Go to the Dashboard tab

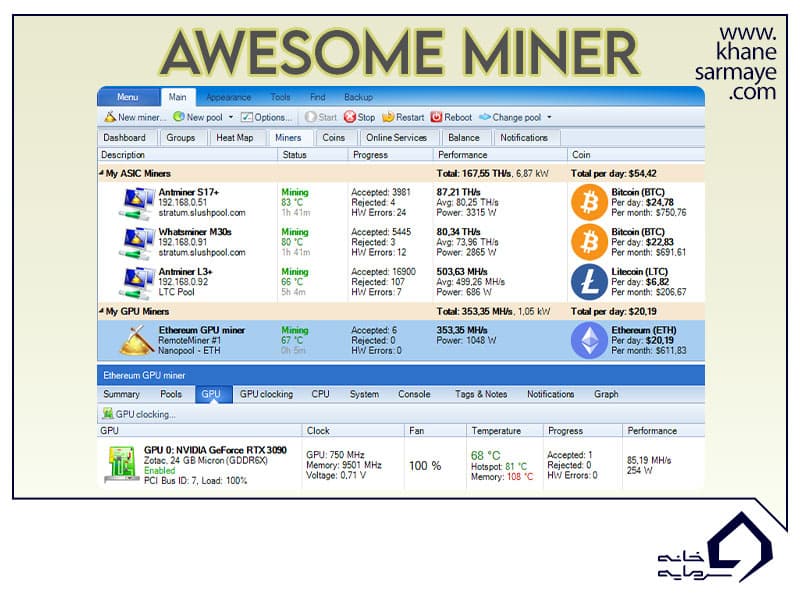tap(124, 138)
